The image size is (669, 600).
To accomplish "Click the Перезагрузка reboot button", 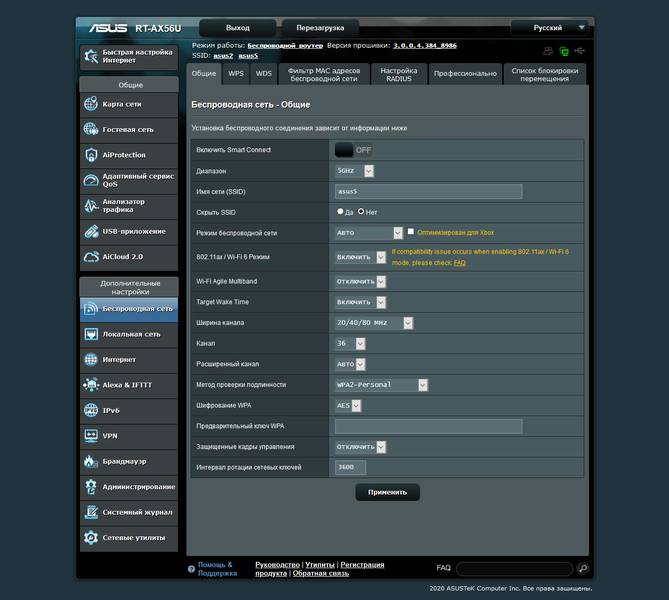I will [x=320, y=28].
